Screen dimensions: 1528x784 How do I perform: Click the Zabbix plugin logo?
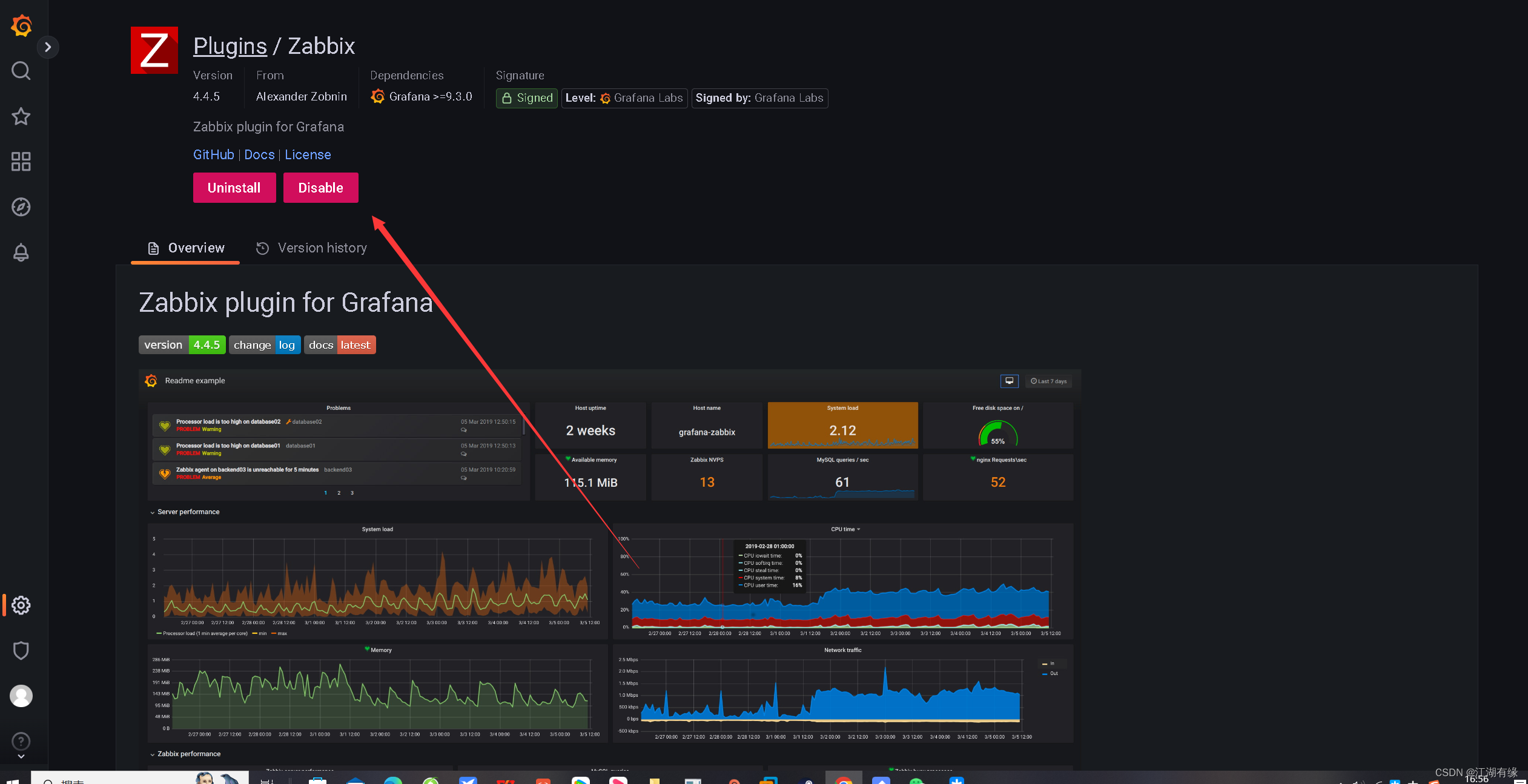(154, 50)
